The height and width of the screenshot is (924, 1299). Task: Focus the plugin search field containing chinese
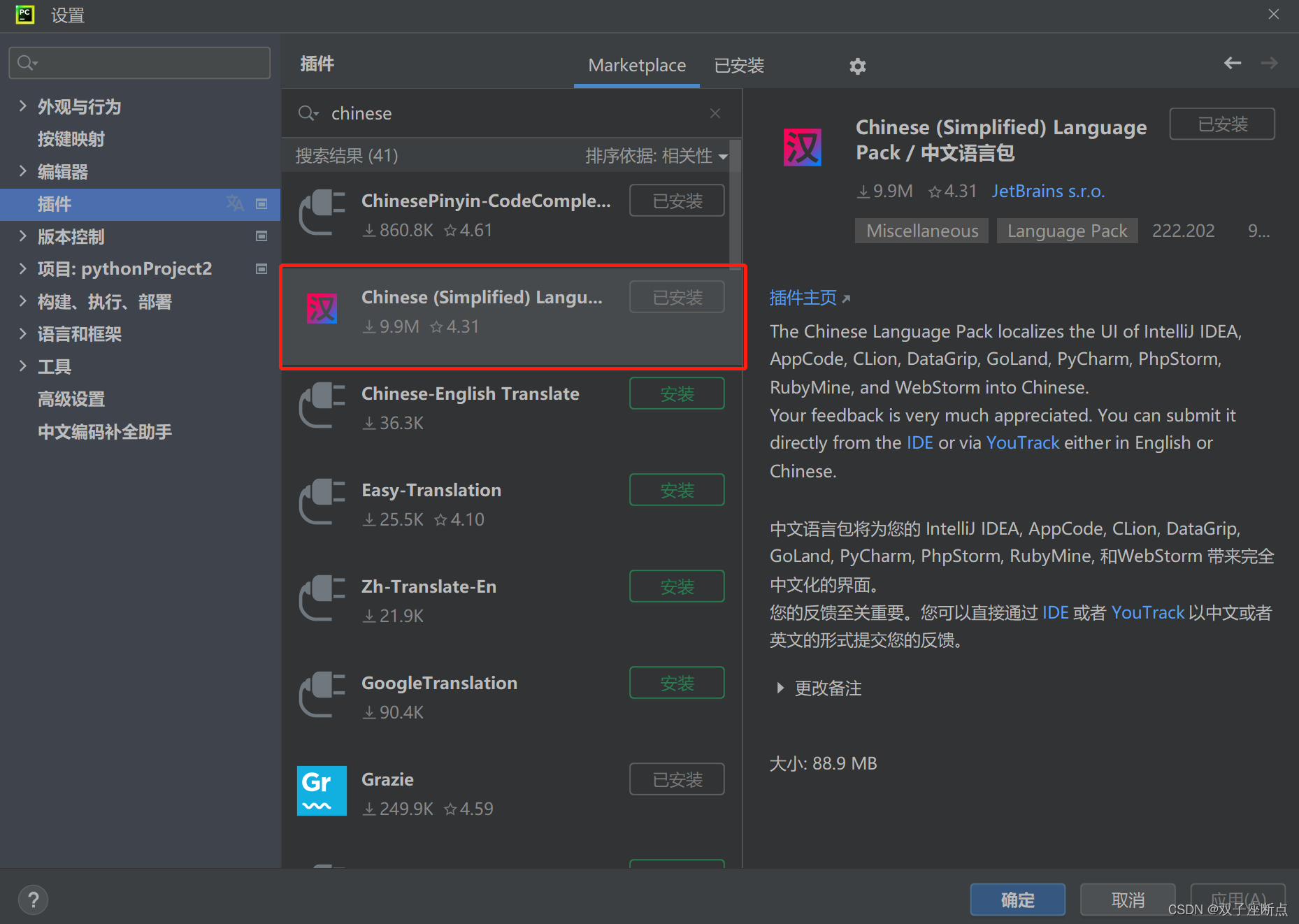tap(510, 113)
